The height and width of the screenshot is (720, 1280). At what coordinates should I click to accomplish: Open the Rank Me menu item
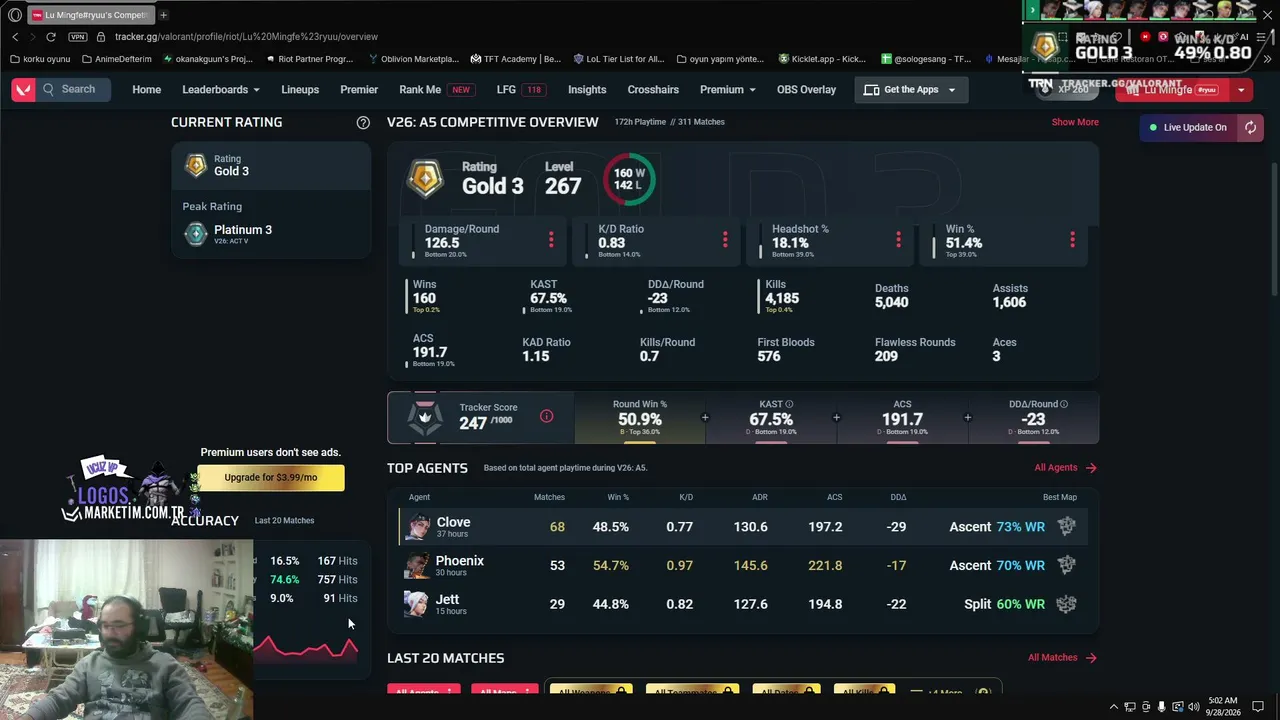pos(436,90)
